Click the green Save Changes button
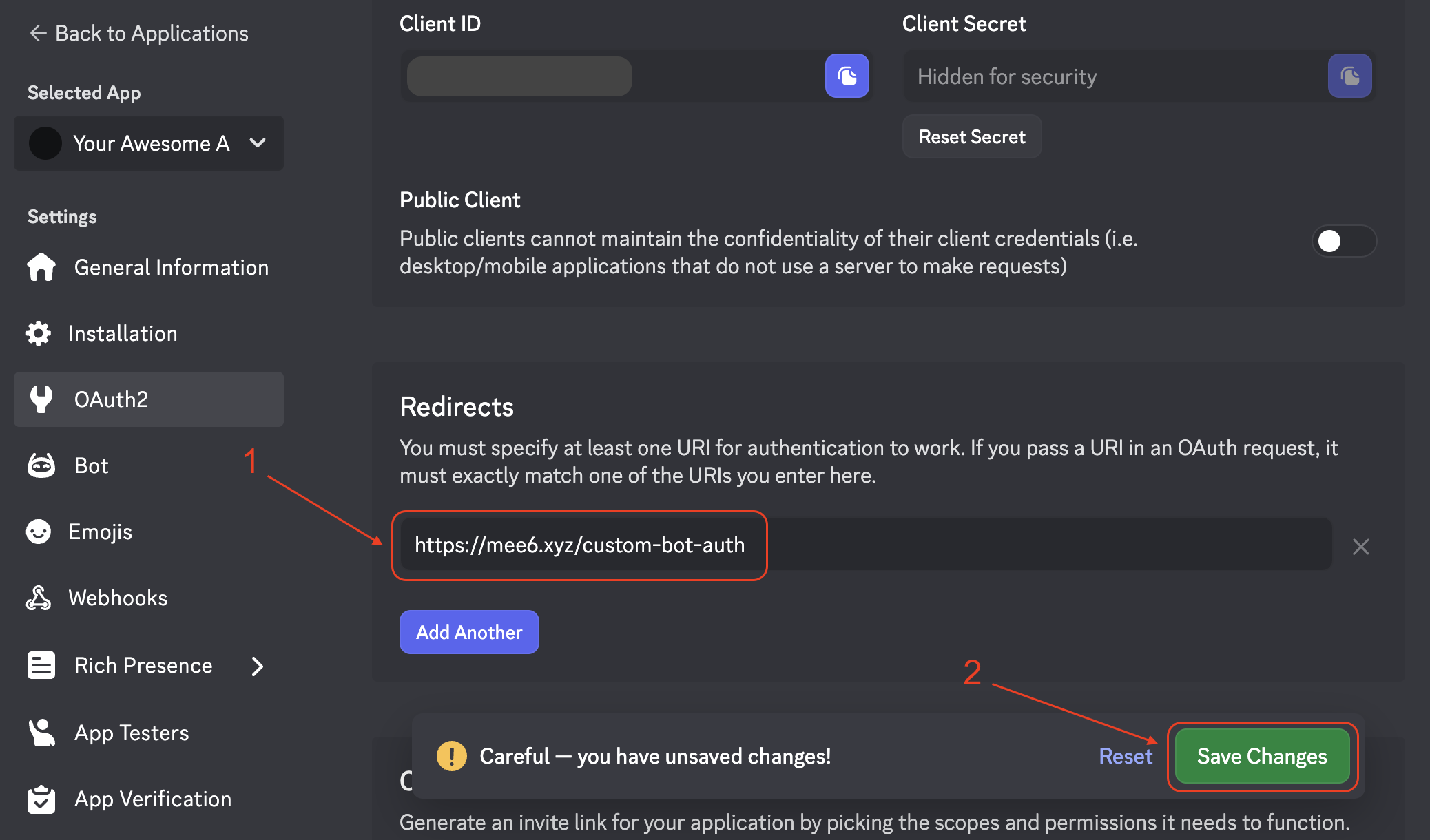Viewport: 1430px width, 840px height. click(x=1261, y=756)
